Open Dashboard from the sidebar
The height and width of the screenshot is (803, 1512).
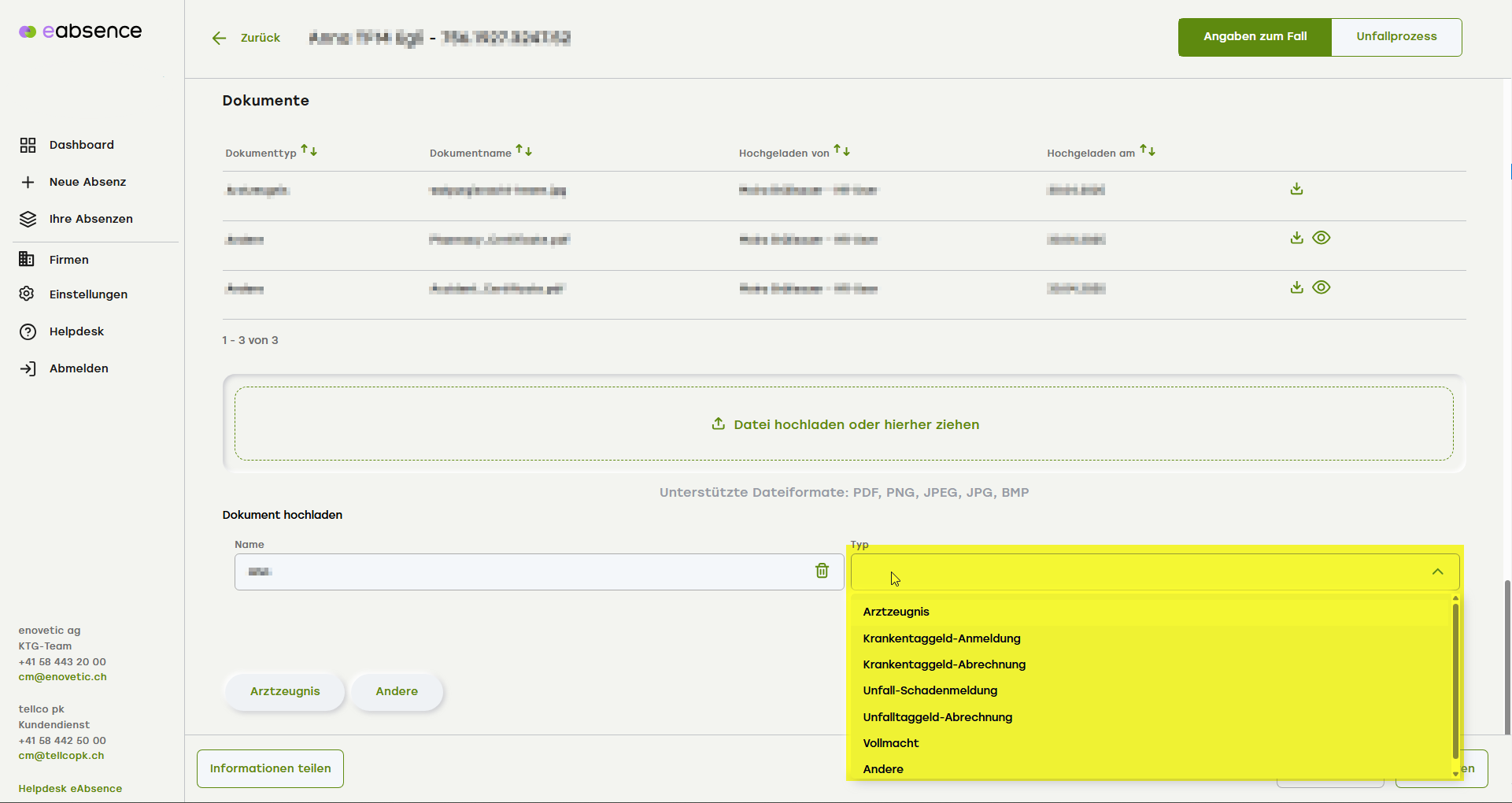[x=81, y=145]
